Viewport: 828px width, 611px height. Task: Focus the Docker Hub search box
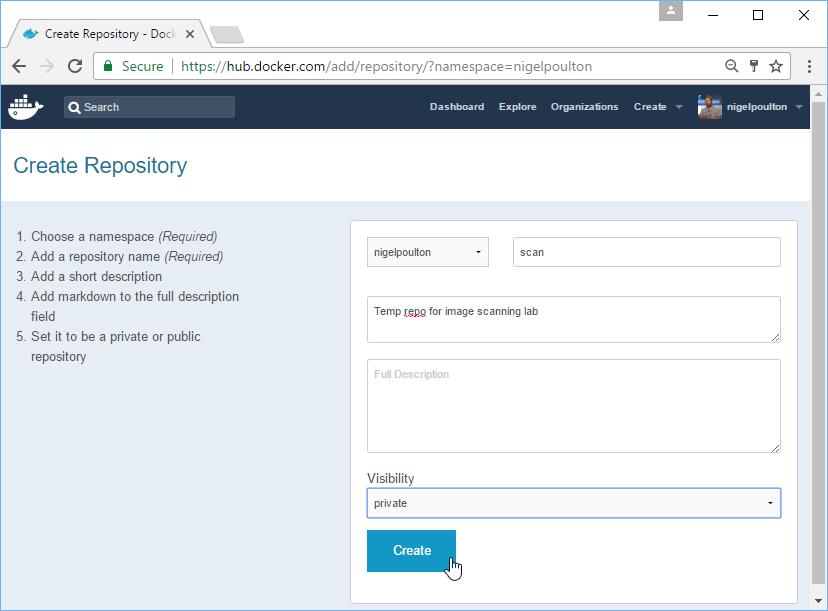(150, 107)
